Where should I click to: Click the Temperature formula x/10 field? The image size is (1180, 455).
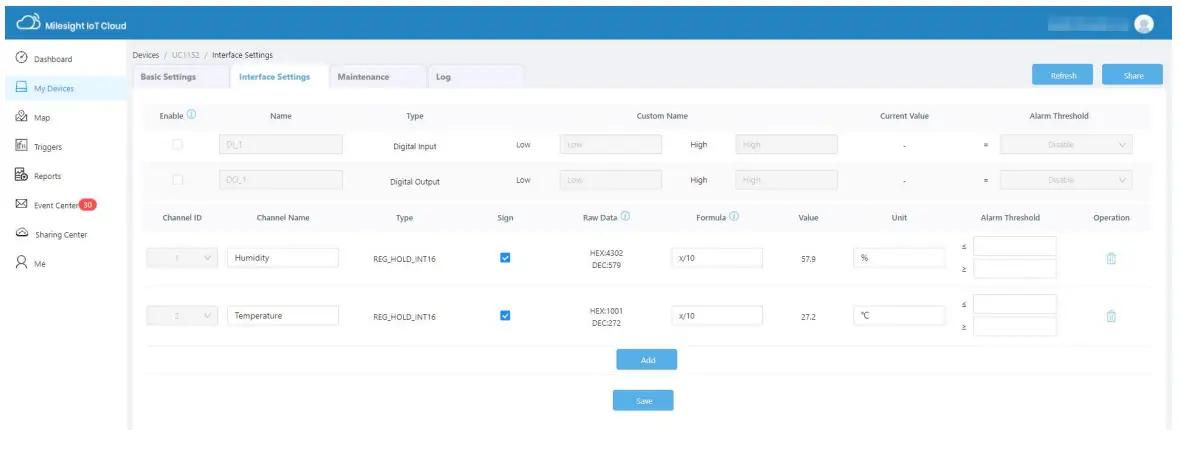pyautogui.click(x=717, y=316)
